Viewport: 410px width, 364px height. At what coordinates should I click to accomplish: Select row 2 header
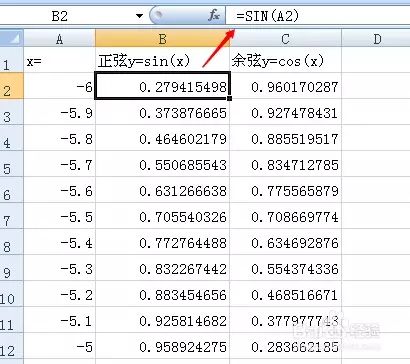[11, 86]
